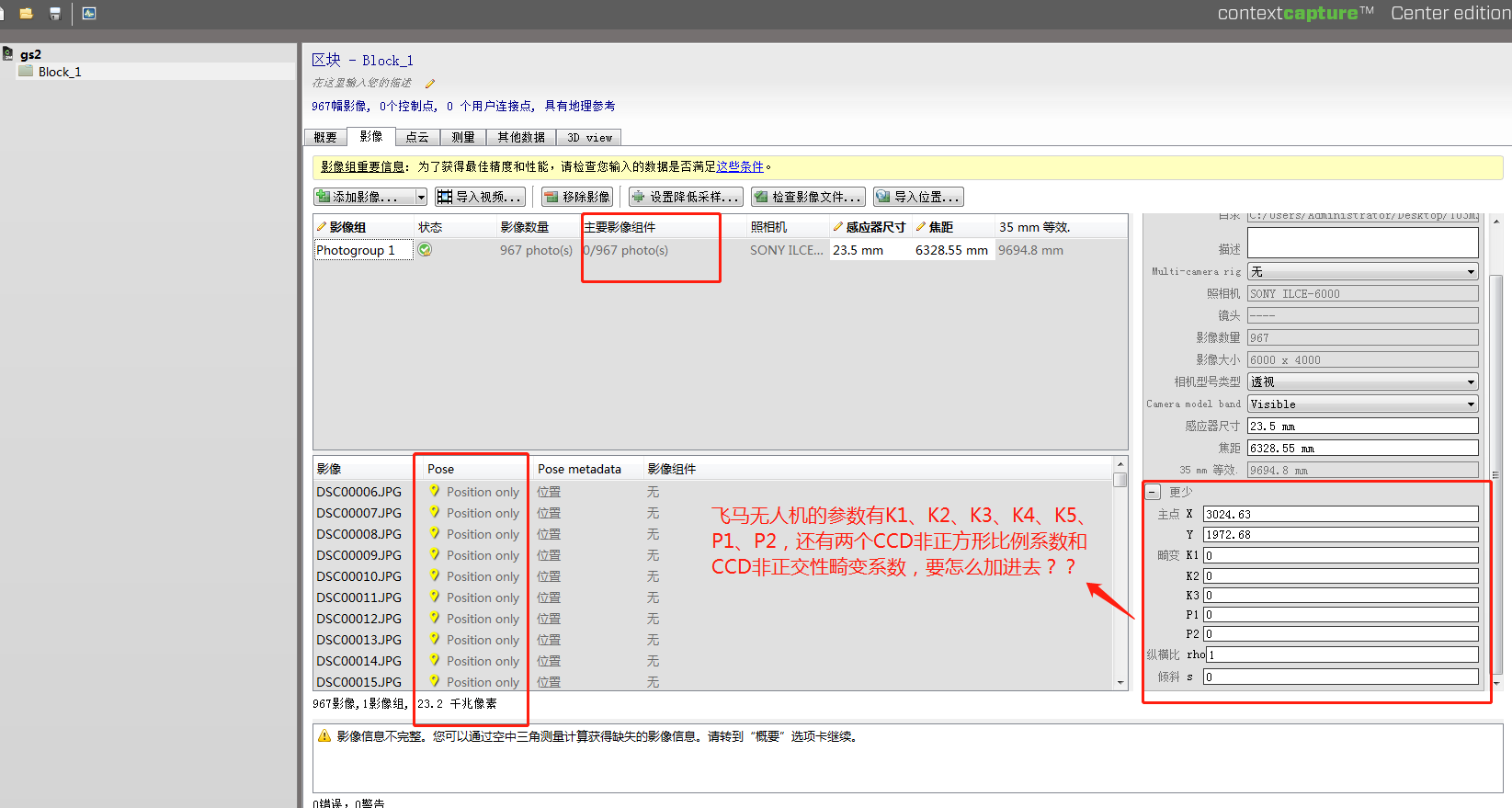Open the 添加影像 dropdown arrow
The height and width of the screenshot is (808, 1512).
tap(421, 197)
